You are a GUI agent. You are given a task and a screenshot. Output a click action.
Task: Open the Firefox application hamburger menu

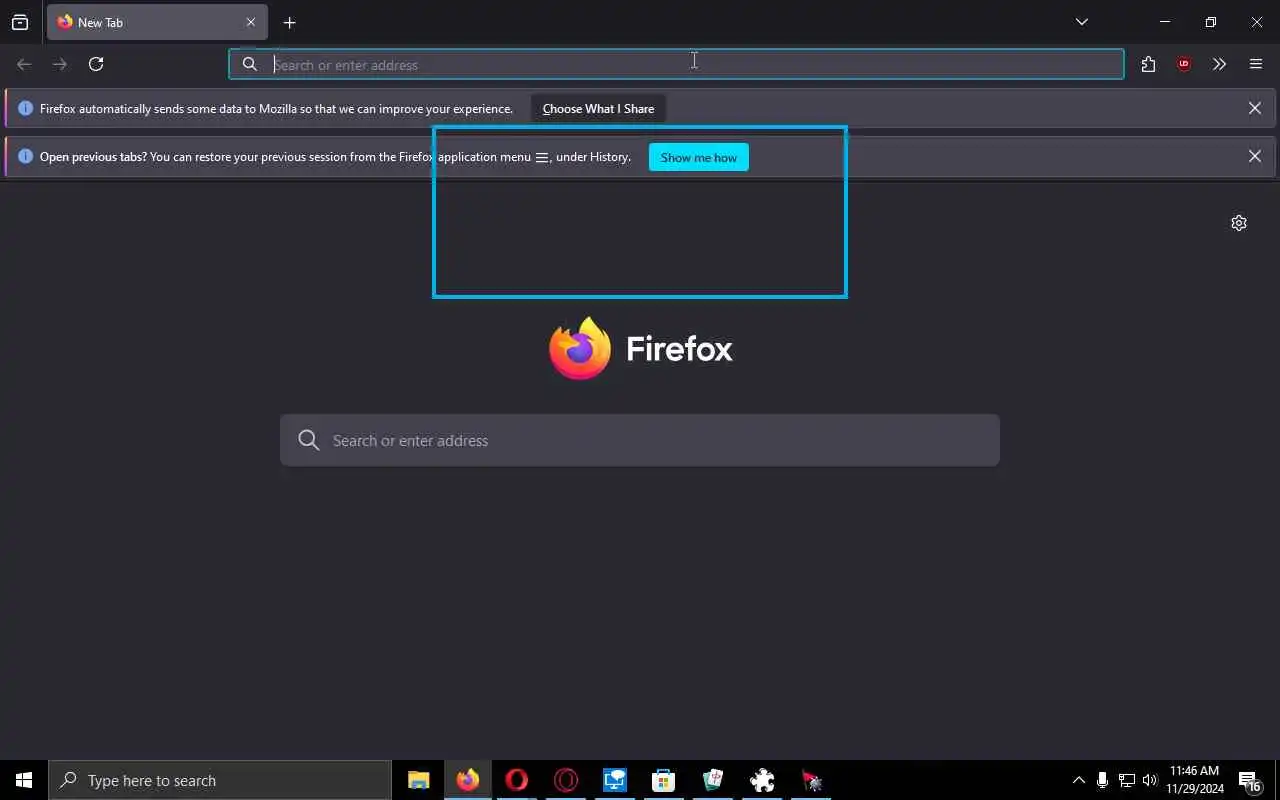1256,64
